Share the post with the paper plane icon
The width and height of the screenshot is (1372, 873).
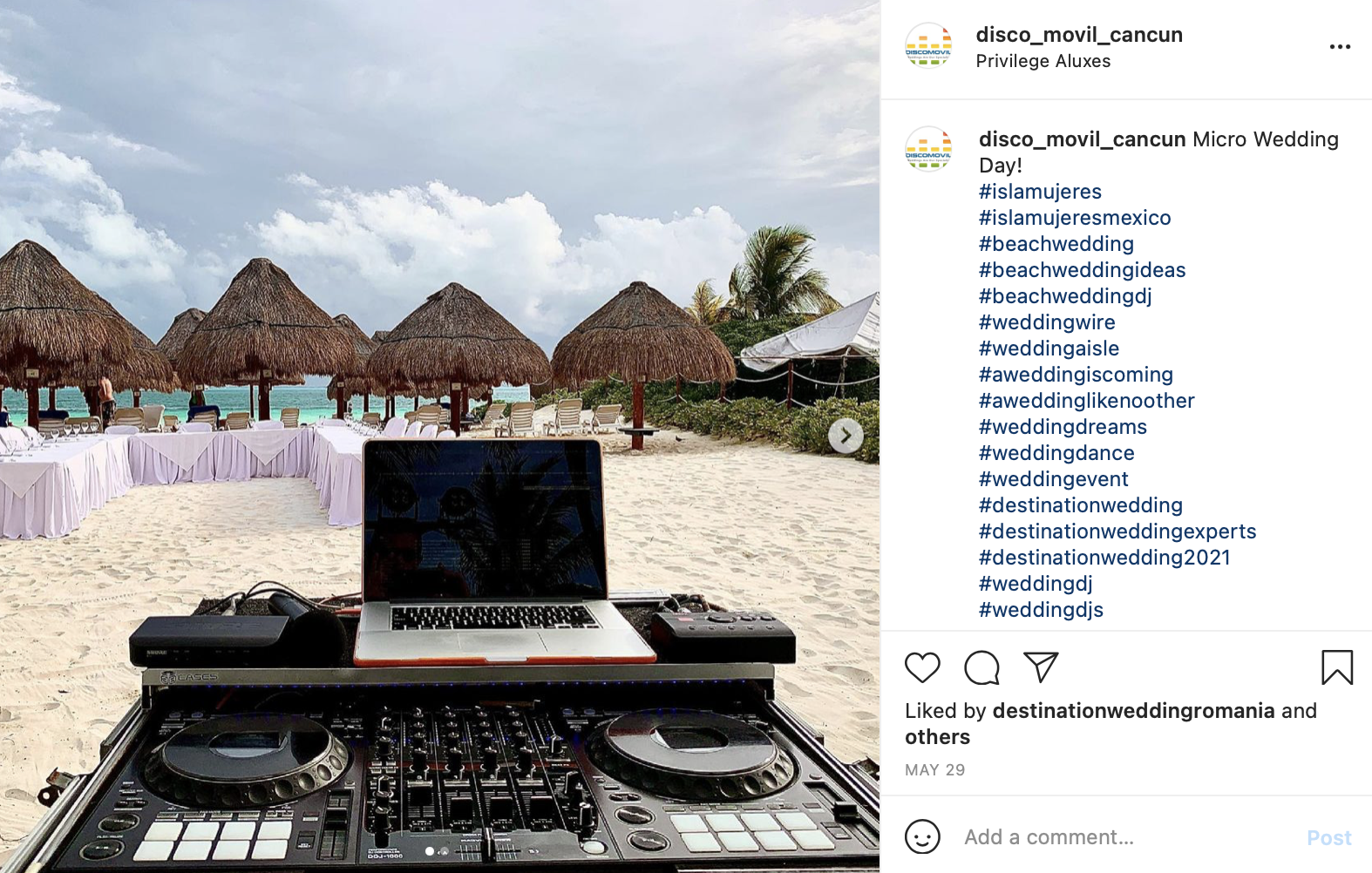point(1041,667)
